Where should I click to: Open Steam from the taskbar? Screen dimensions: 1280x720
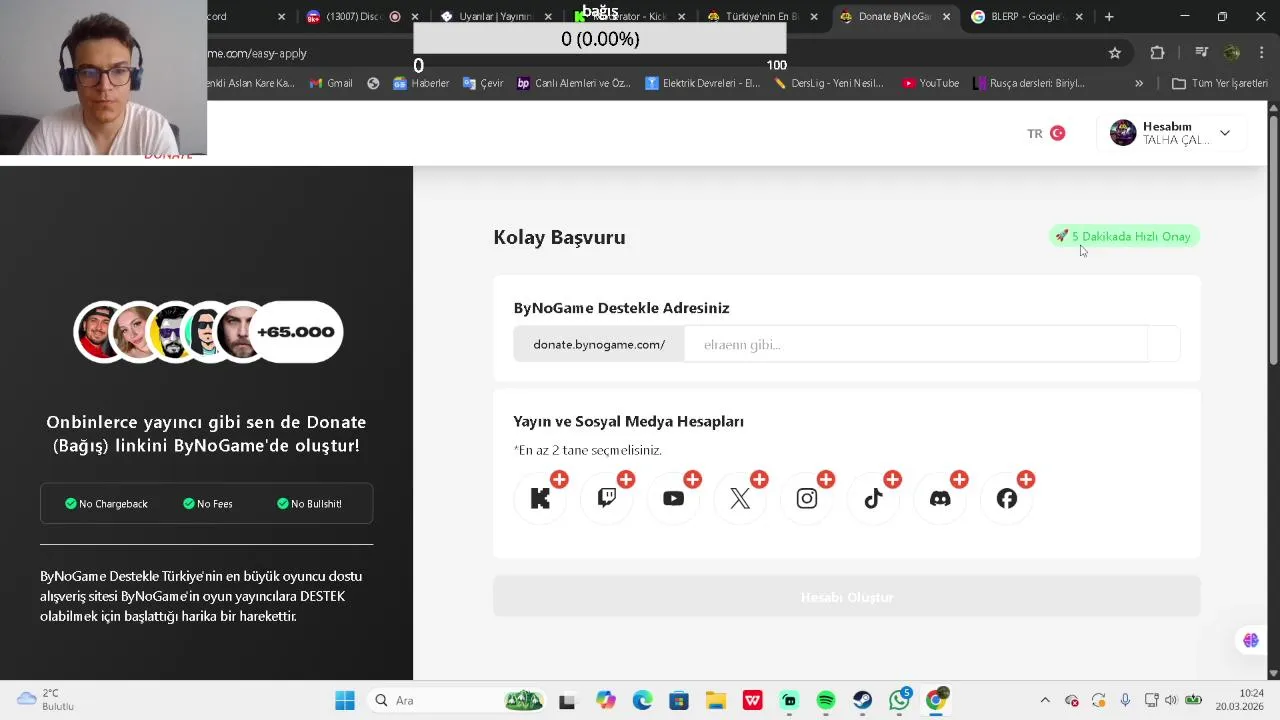862,700
